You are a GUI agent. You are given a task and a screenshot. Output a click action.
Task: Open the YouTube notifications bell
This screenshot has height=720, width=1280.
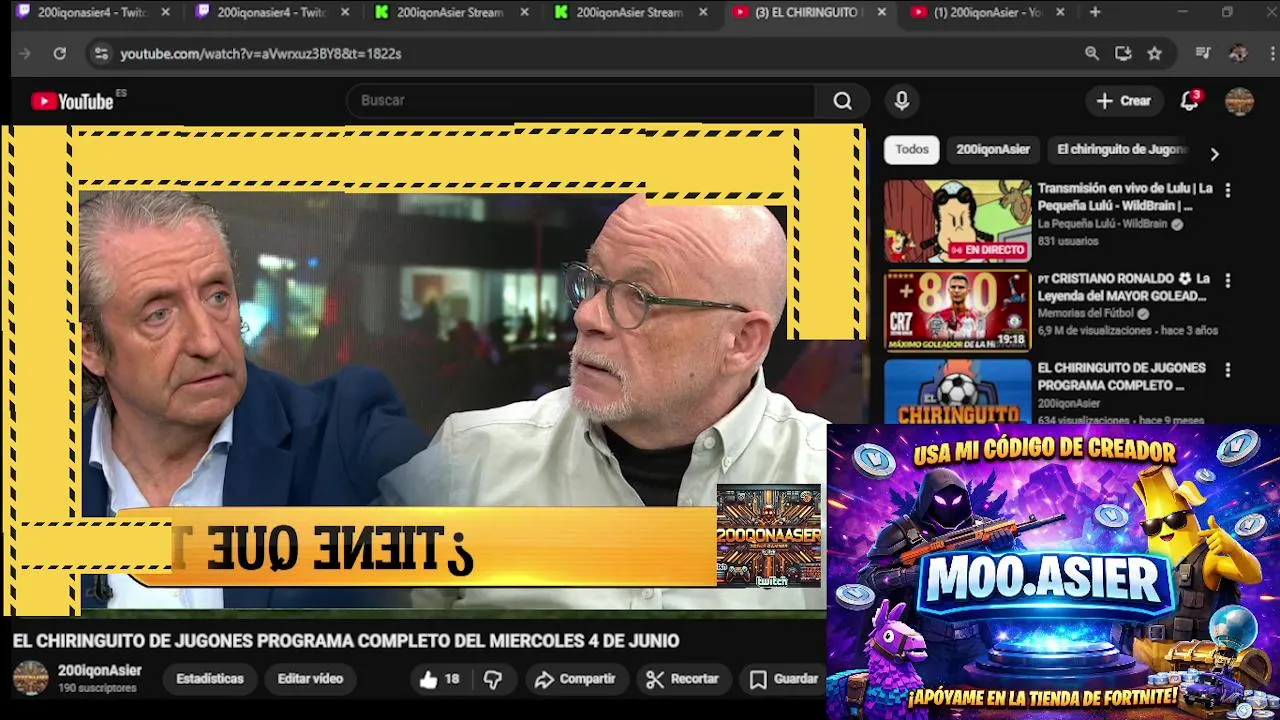1189,100
